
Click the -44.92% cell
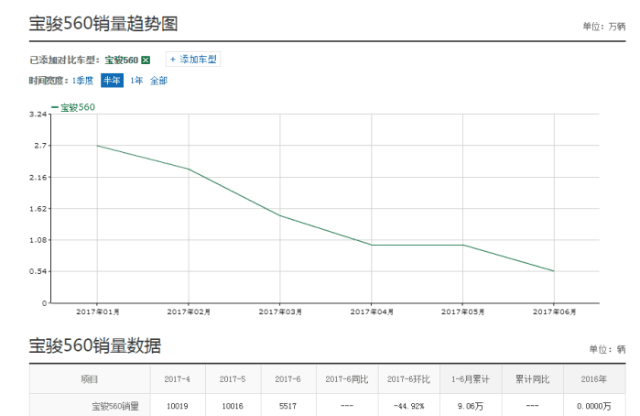(x=409, y=406)
